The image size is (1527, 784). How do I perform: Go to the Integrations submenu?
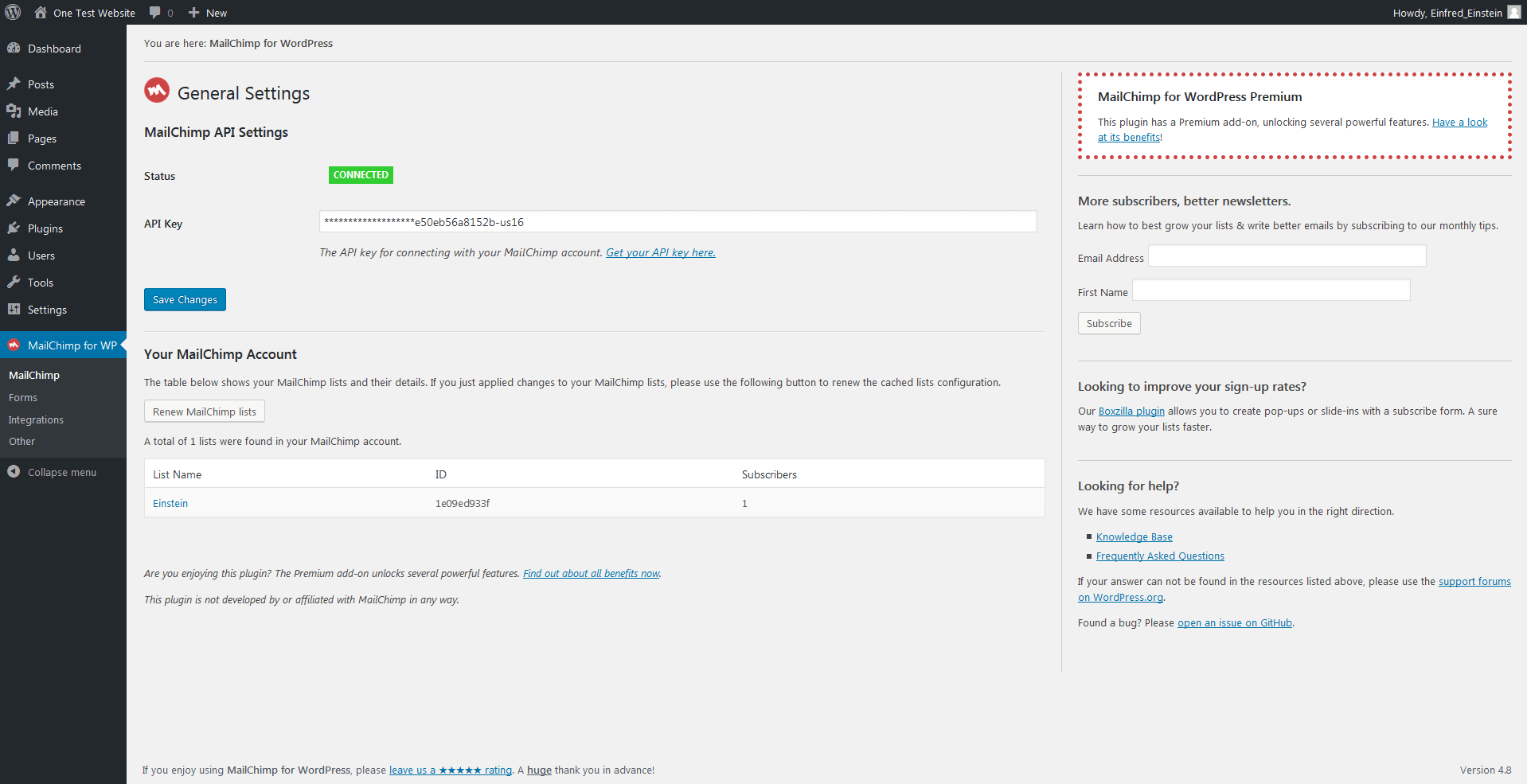coord(36,420)
